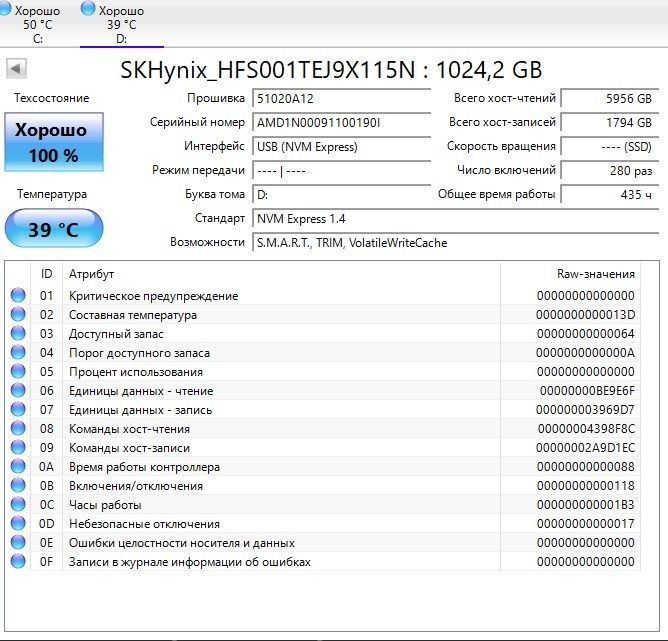Select the Единицы данных - чтение attribute
Image resolution: width=668 pixels, height=641 pixels.
coord(141,391)
